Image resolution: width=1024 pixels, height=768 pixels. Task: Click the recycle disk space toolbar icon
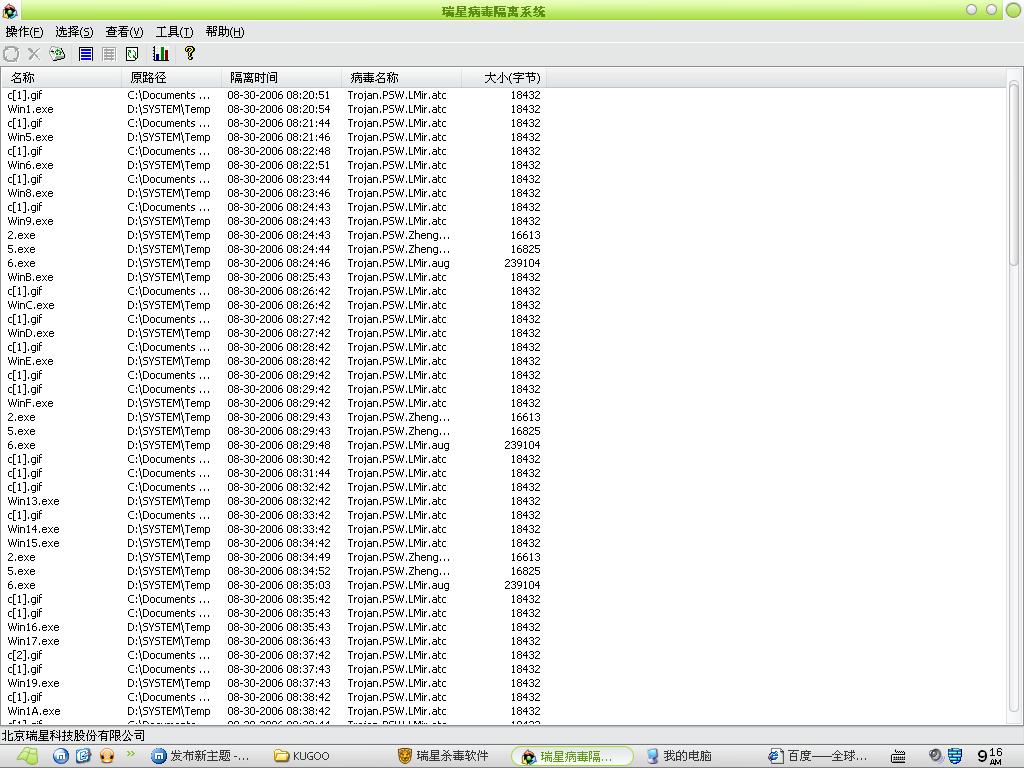[57, 54]
